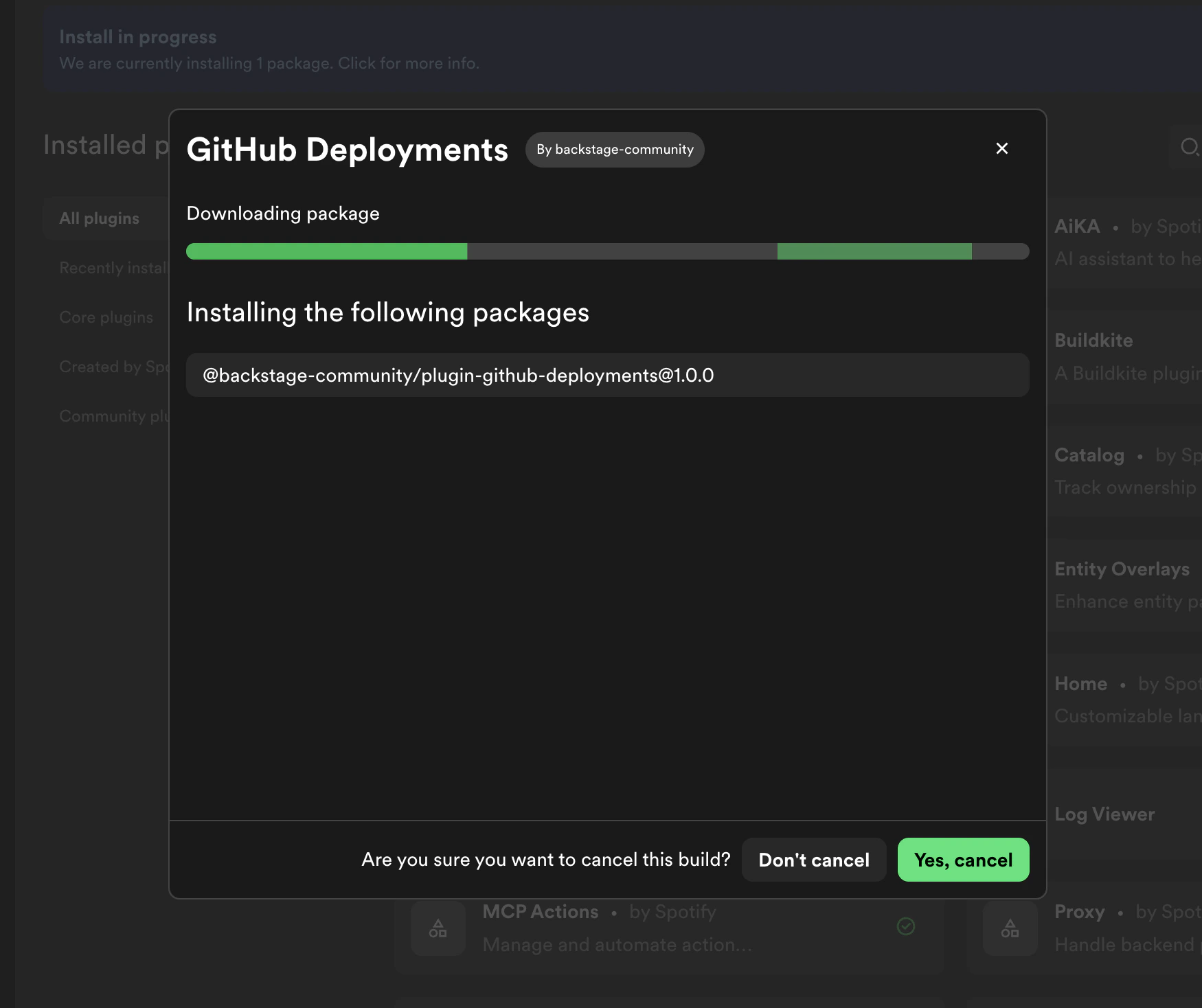The image size is (1202, 1008).
Task: Open the AiKA plugin card
Action: pos(1124,242)
